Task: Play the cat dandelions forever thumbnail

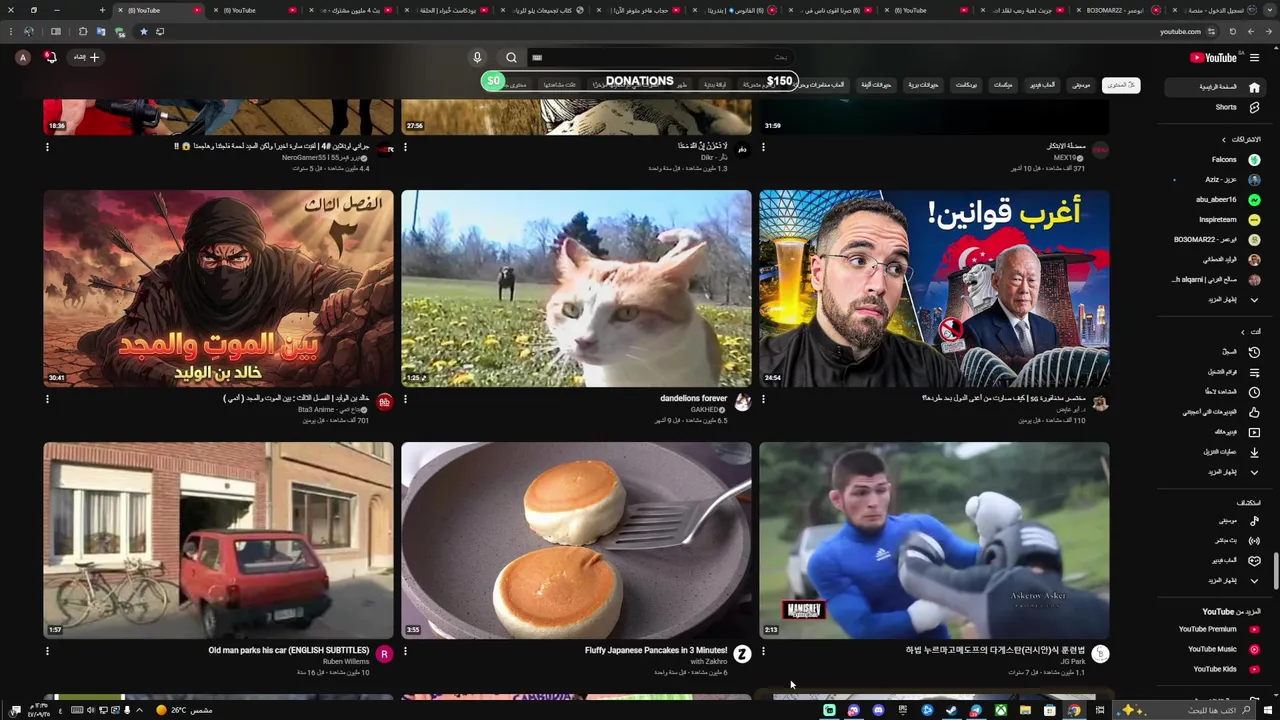Action: pyautogui.click(x=576, y=288)
